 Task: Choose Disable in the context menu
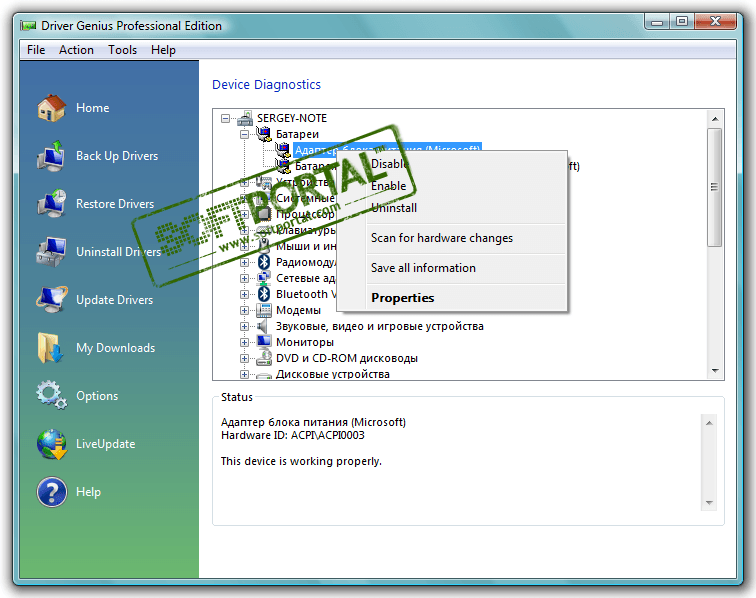[451, 163]
